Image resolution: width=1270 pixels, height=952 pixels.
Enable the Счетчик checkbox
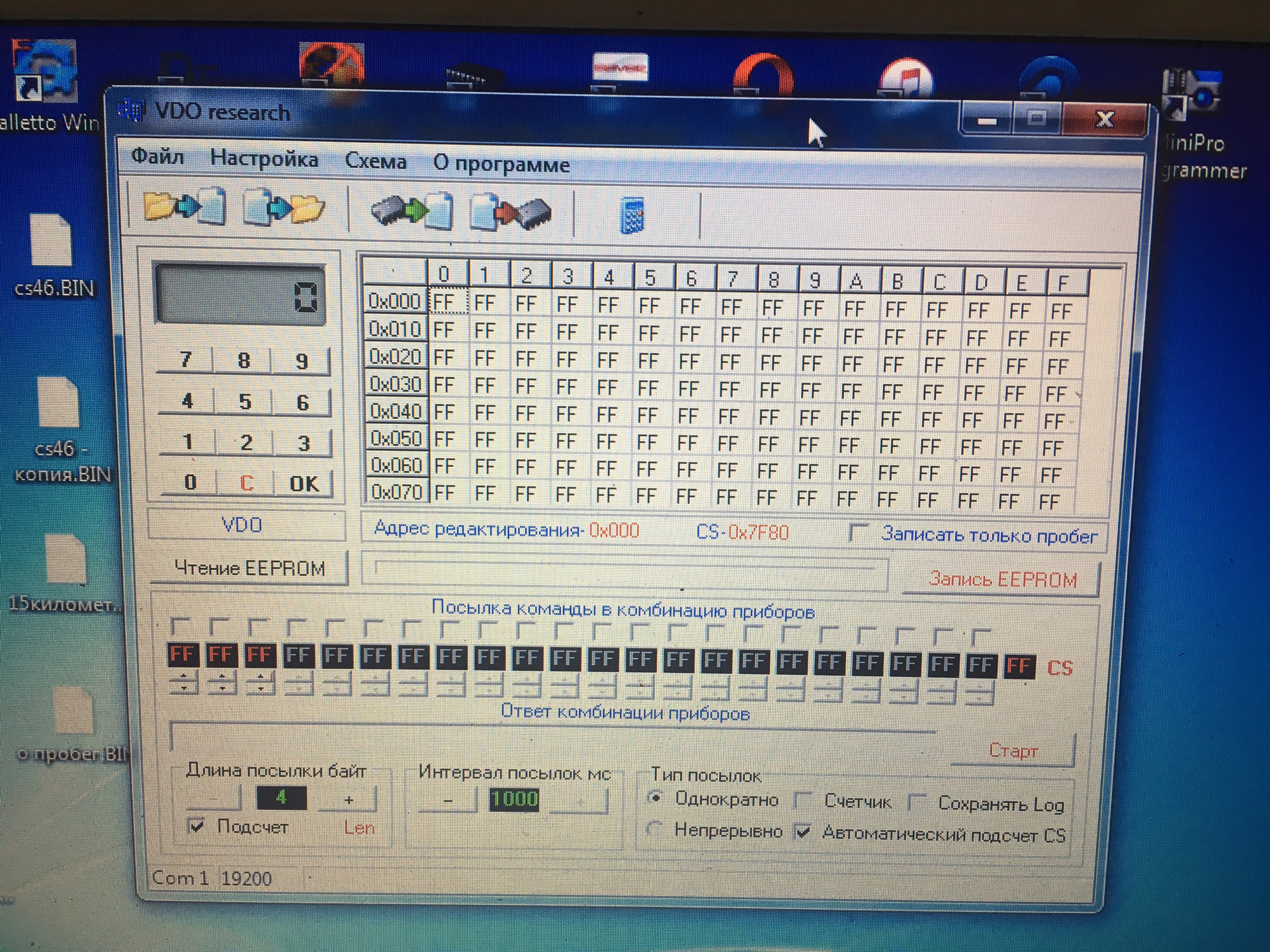(x=803, y=801)
